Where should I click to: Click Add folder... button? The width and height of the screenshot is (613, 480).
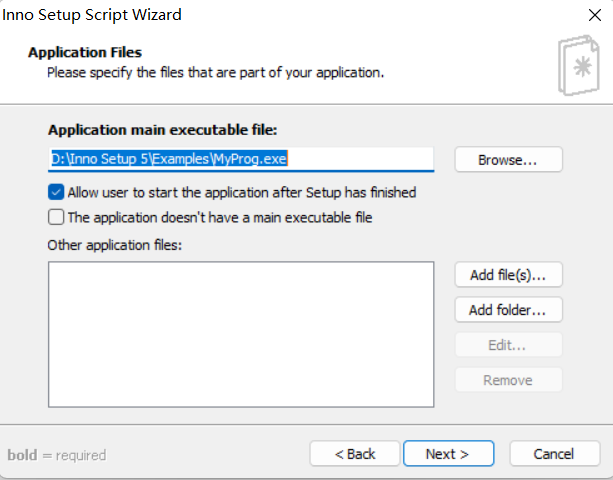click(x=508, y=310)
